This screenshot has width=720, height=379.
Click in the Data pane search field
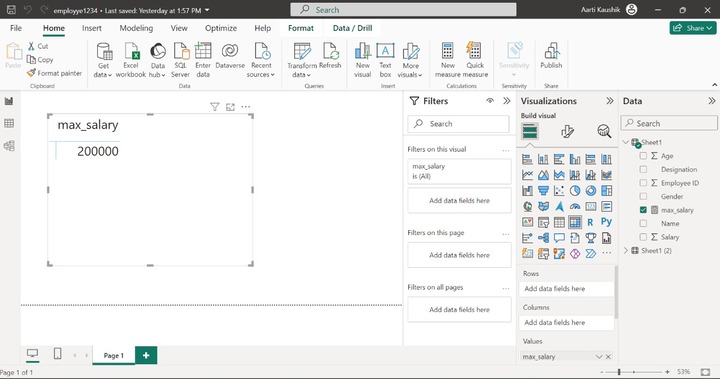click(669, 123)
